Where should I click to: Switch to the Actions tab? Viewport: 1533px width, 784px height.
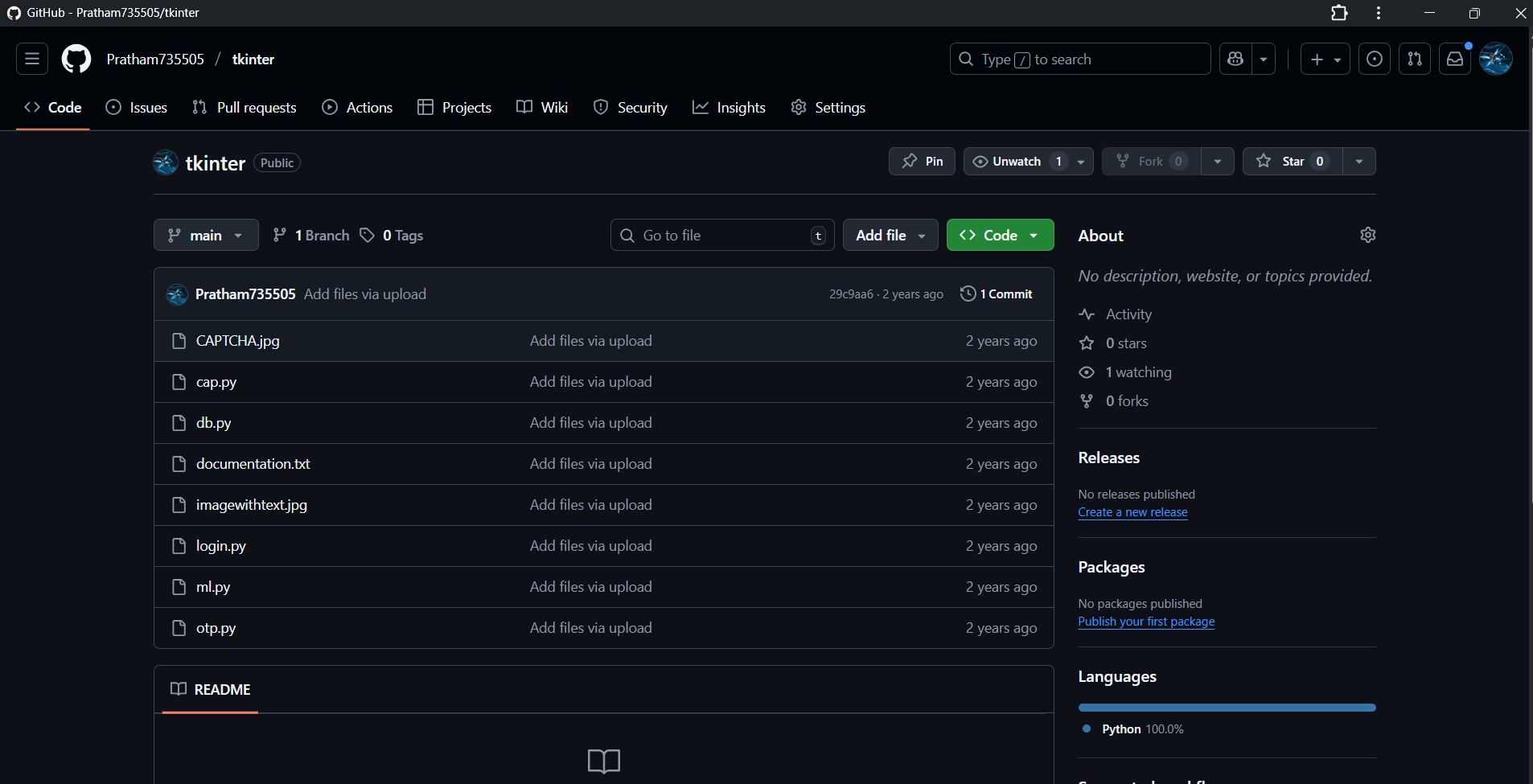tap(358, 108)
